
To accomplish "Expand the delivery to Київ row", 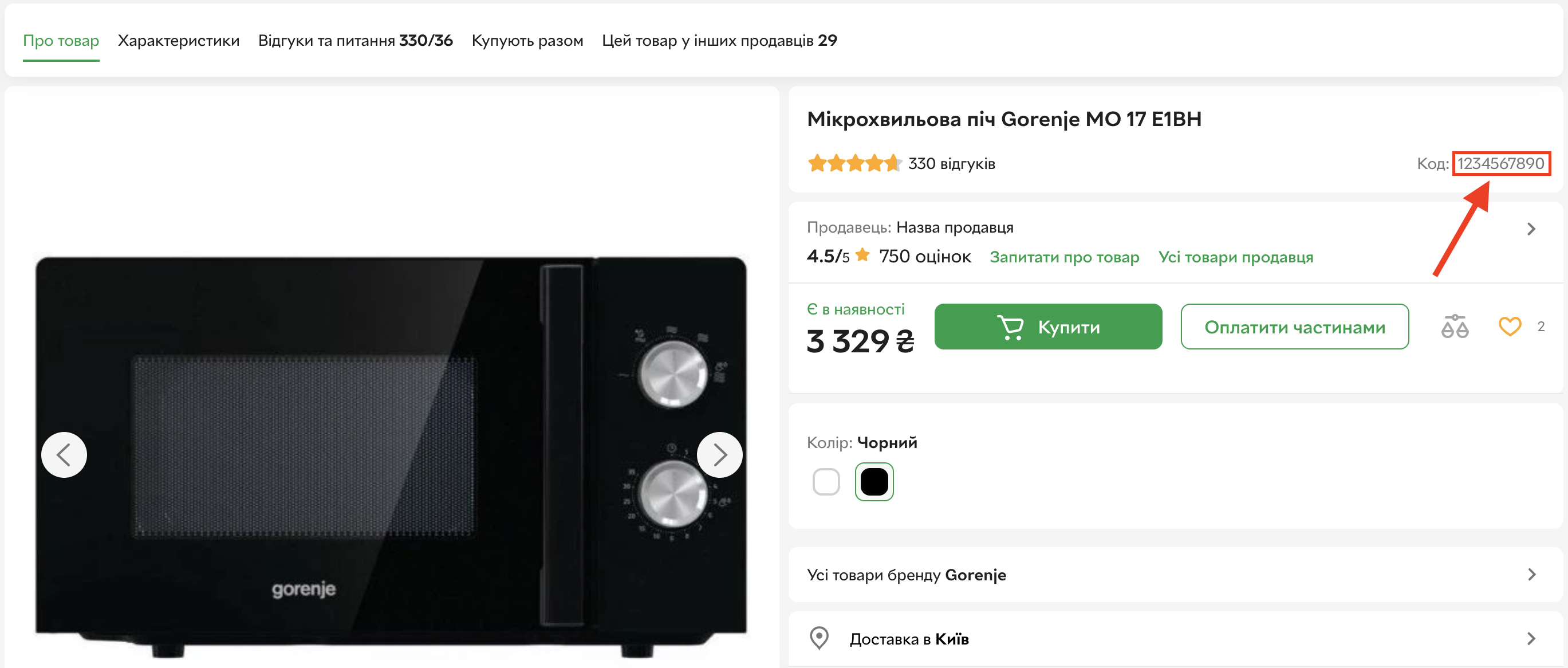I will (1531, 638).
